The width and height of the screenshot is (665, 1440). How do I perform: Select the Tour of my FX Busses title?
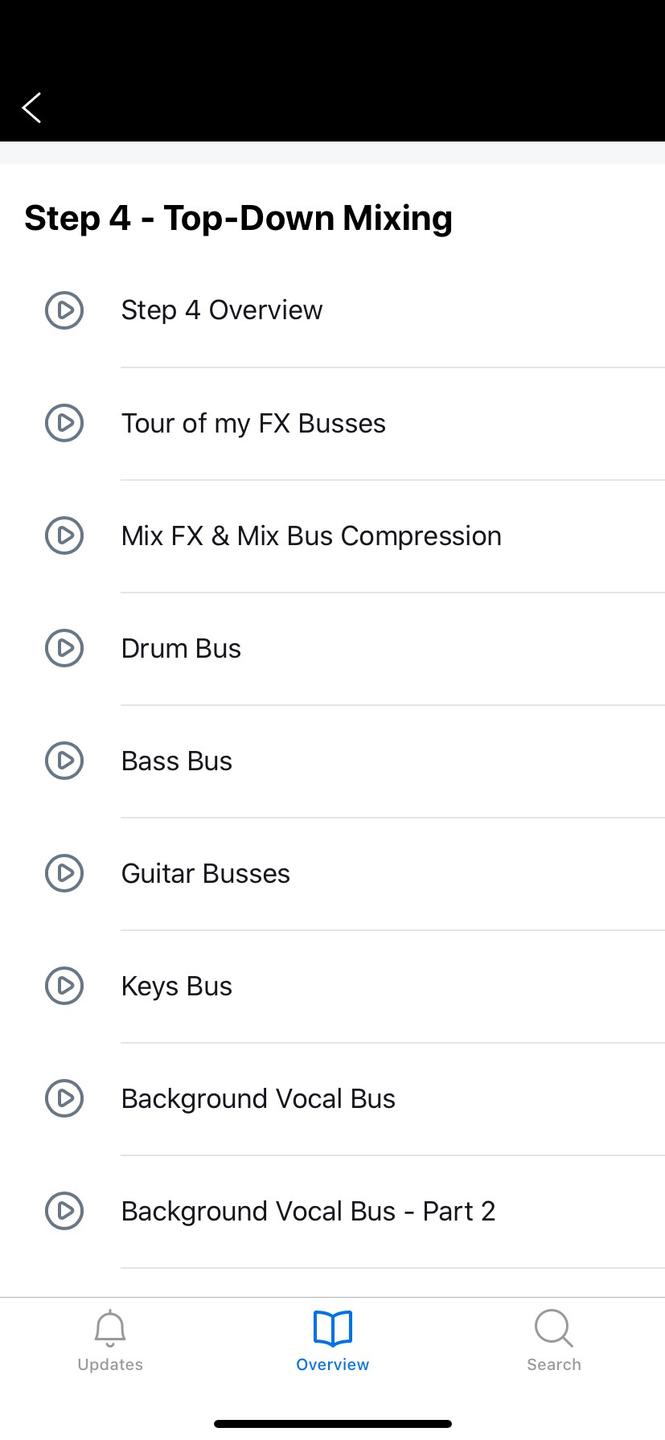(x=253, y=423)
